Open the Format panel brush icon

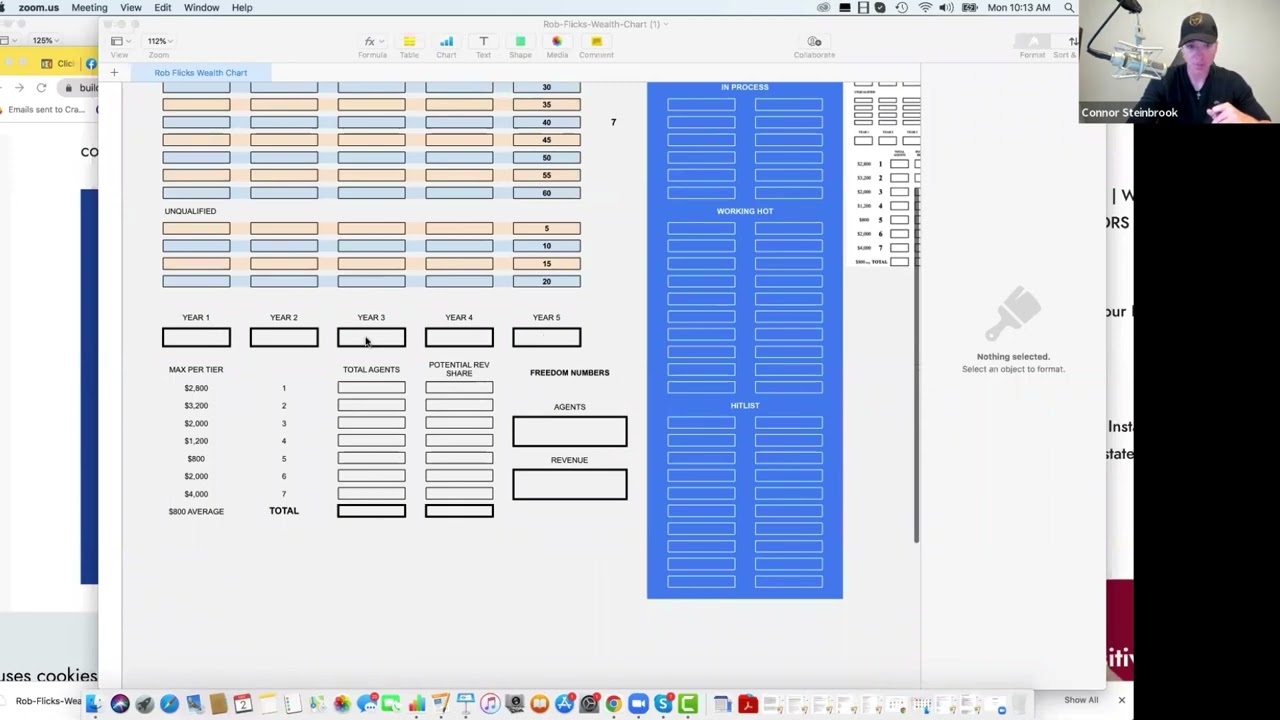coord(1032,43)
